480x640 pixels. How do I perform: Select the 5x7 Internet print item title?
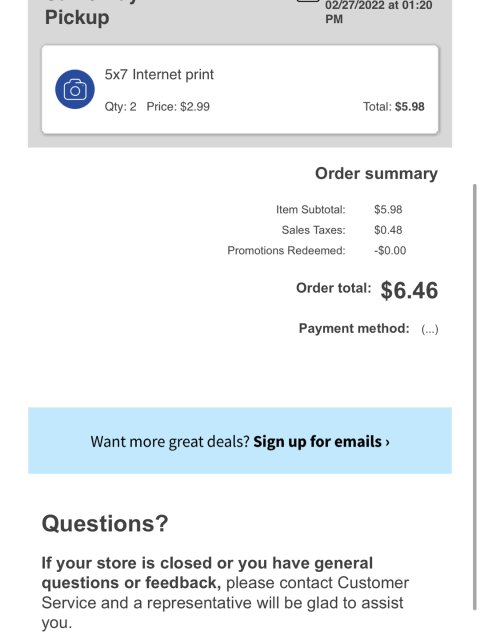159,74
